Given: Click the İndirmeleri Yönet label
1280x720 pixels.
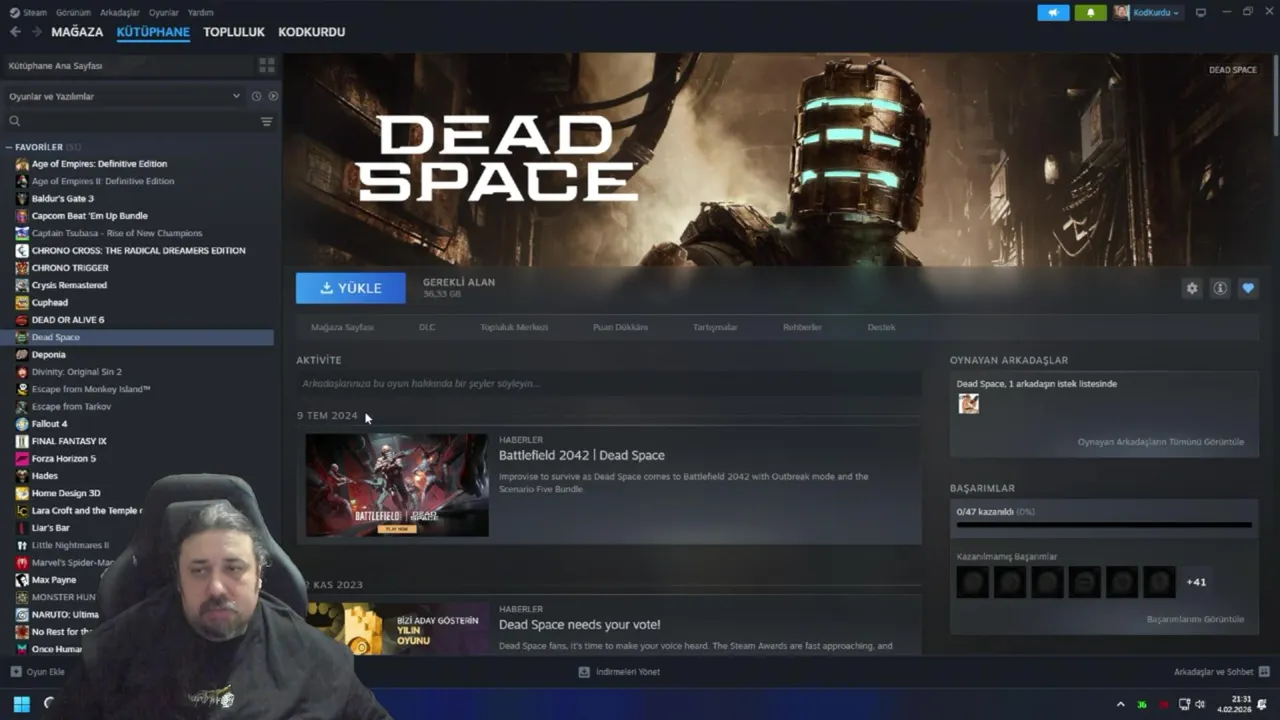Looking at the screenshot, I should (x=628, y=672).
